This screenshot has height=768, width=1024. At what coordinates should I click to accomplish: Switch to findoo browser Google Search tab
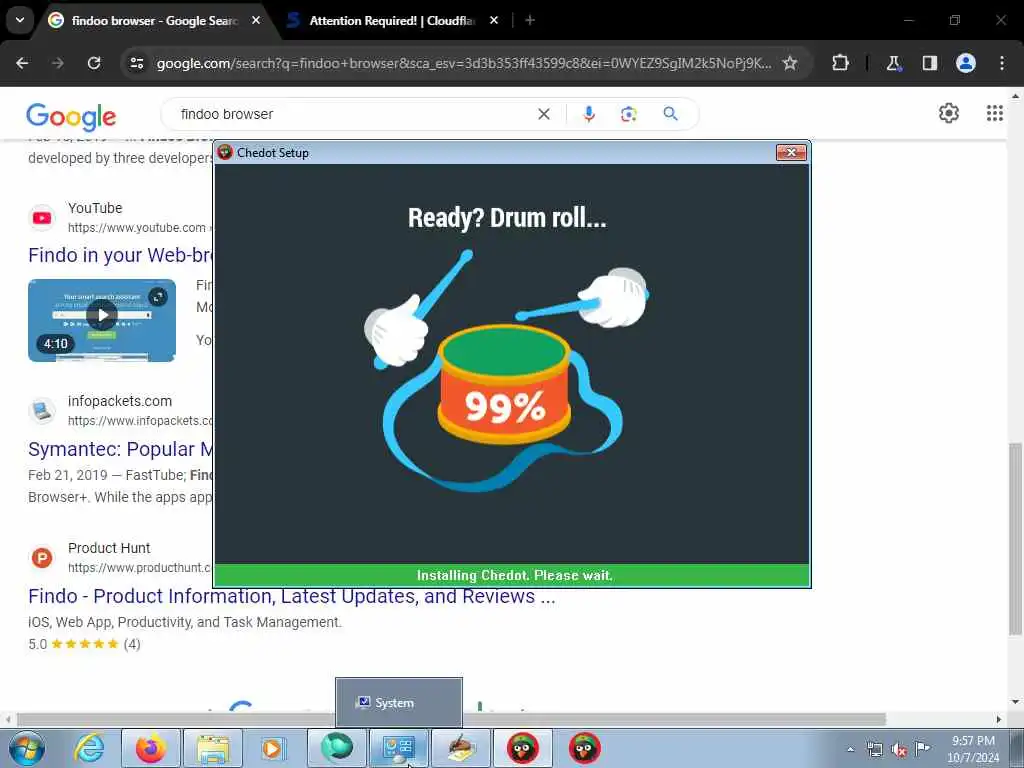[x=155, y=21]
